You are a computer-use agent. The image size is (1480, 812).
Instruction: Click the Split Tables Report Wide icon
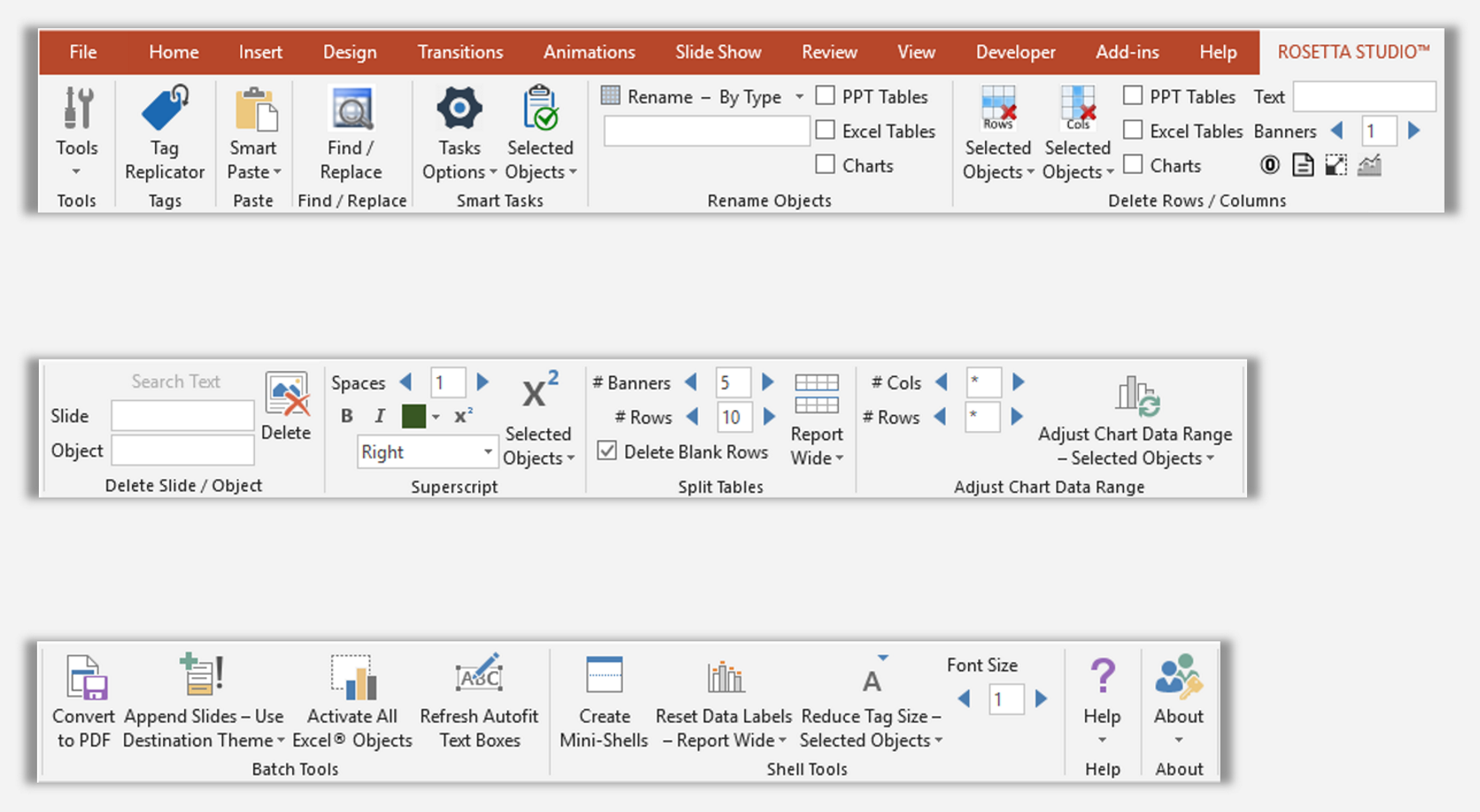tap(817, 394)
